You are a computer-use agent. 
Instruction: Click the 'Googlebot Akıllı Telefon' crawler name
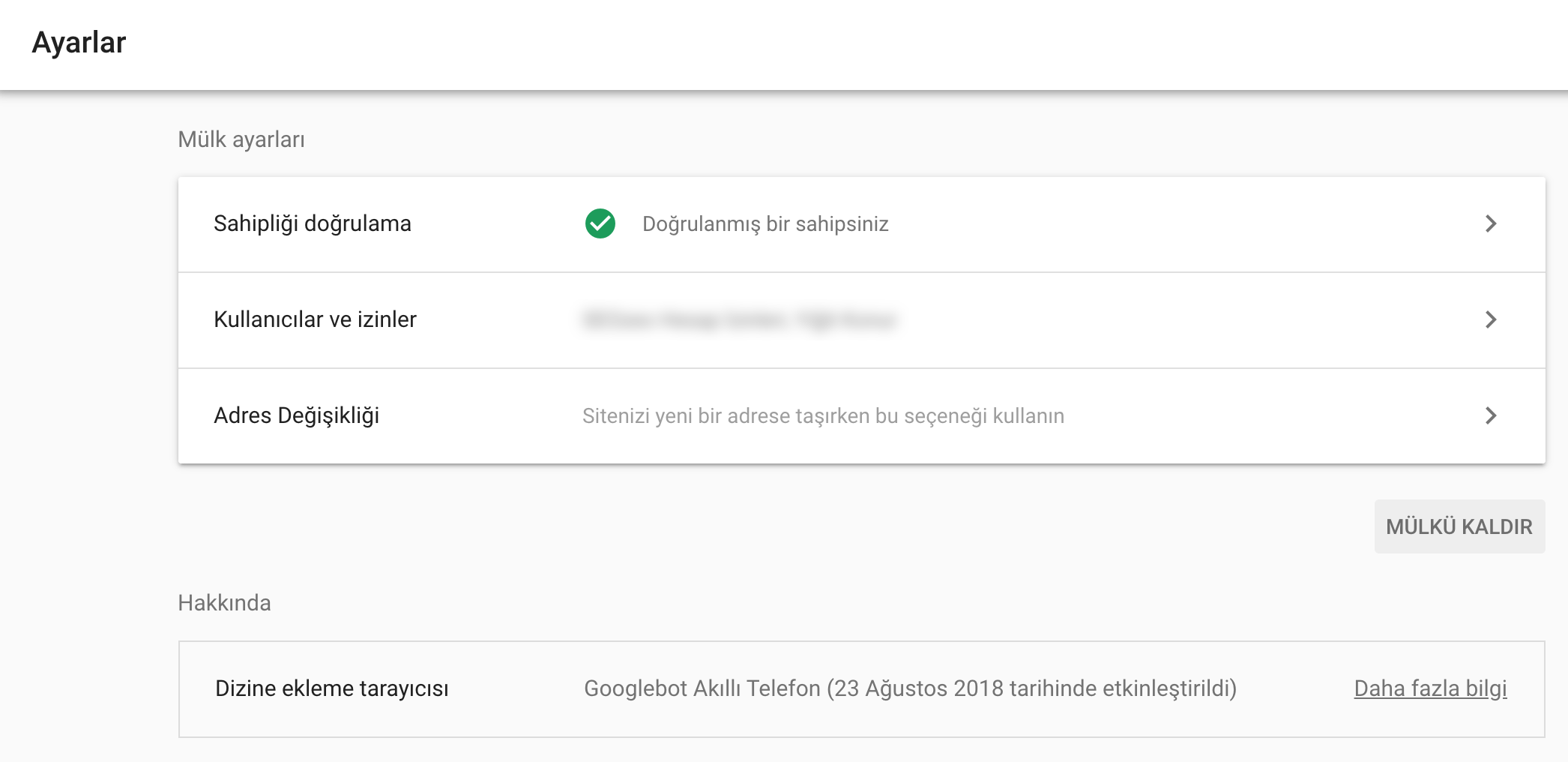(x=702, y=688)
